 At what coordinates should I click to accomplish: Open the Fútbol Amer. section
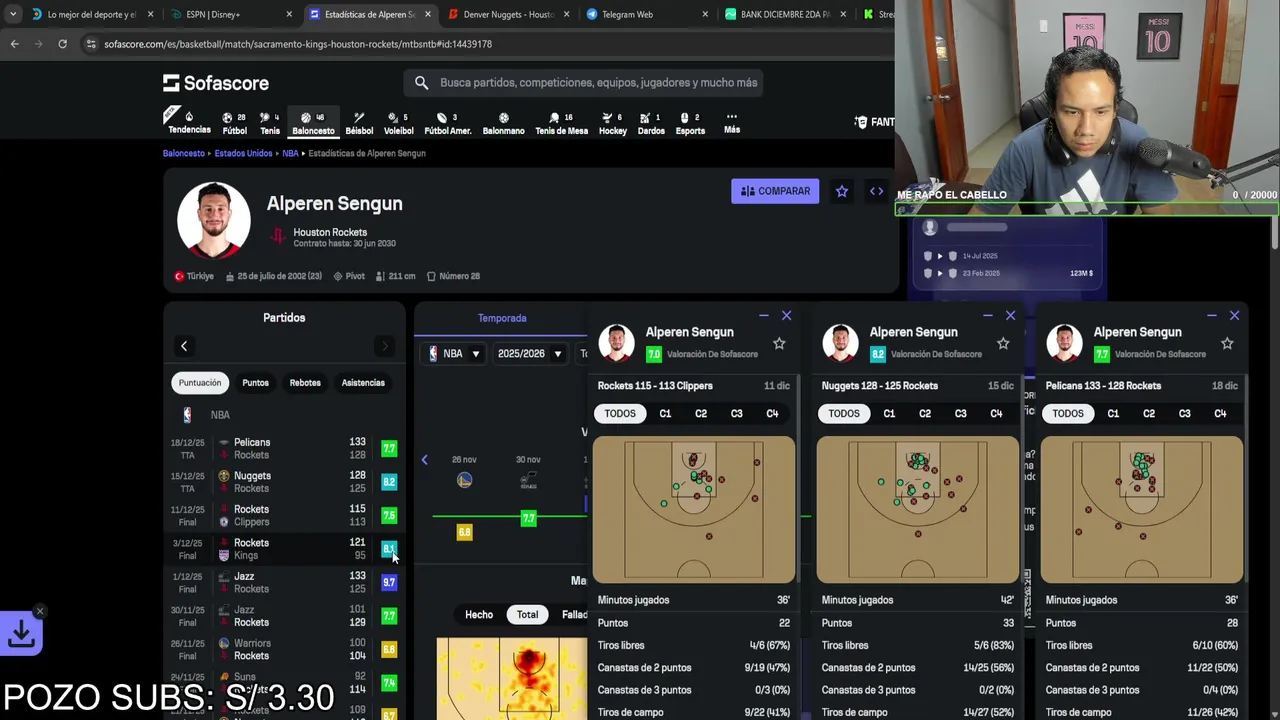448,123
